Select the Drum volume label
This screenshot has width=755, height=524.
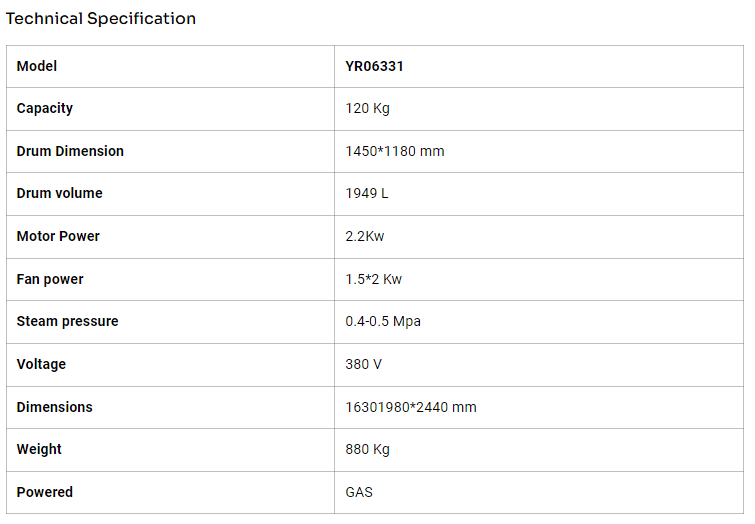click(x=59, y=193)
